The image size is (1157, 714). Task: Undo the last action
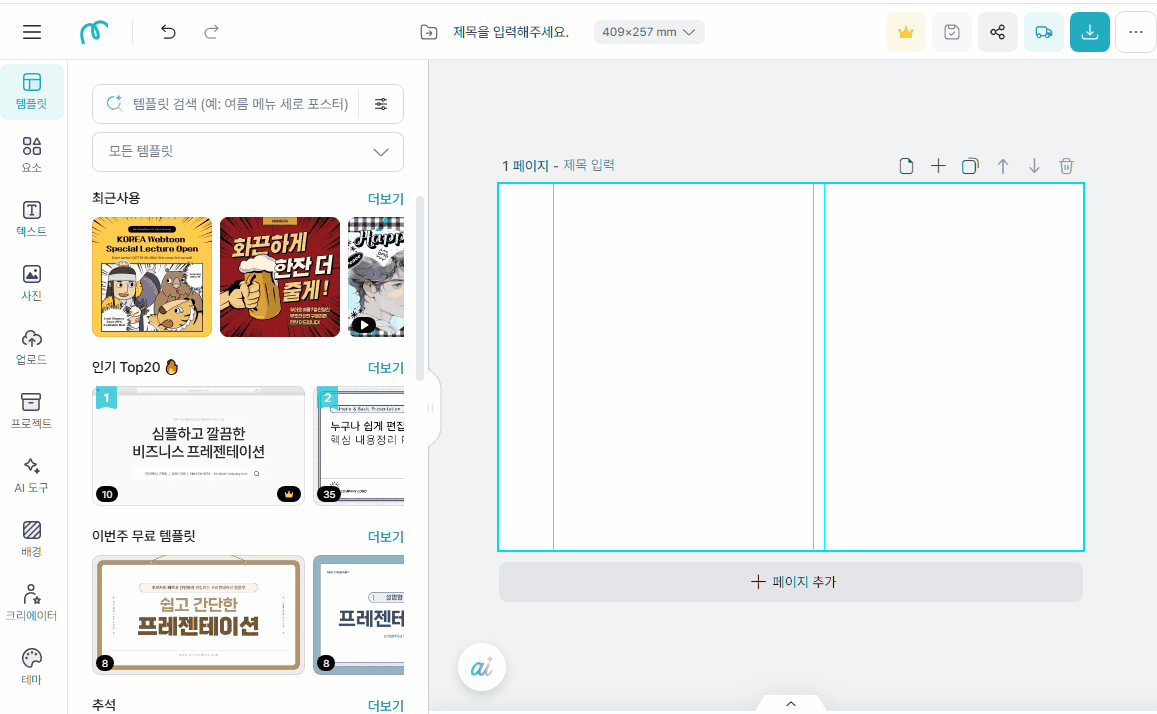[x=167, y=31]
